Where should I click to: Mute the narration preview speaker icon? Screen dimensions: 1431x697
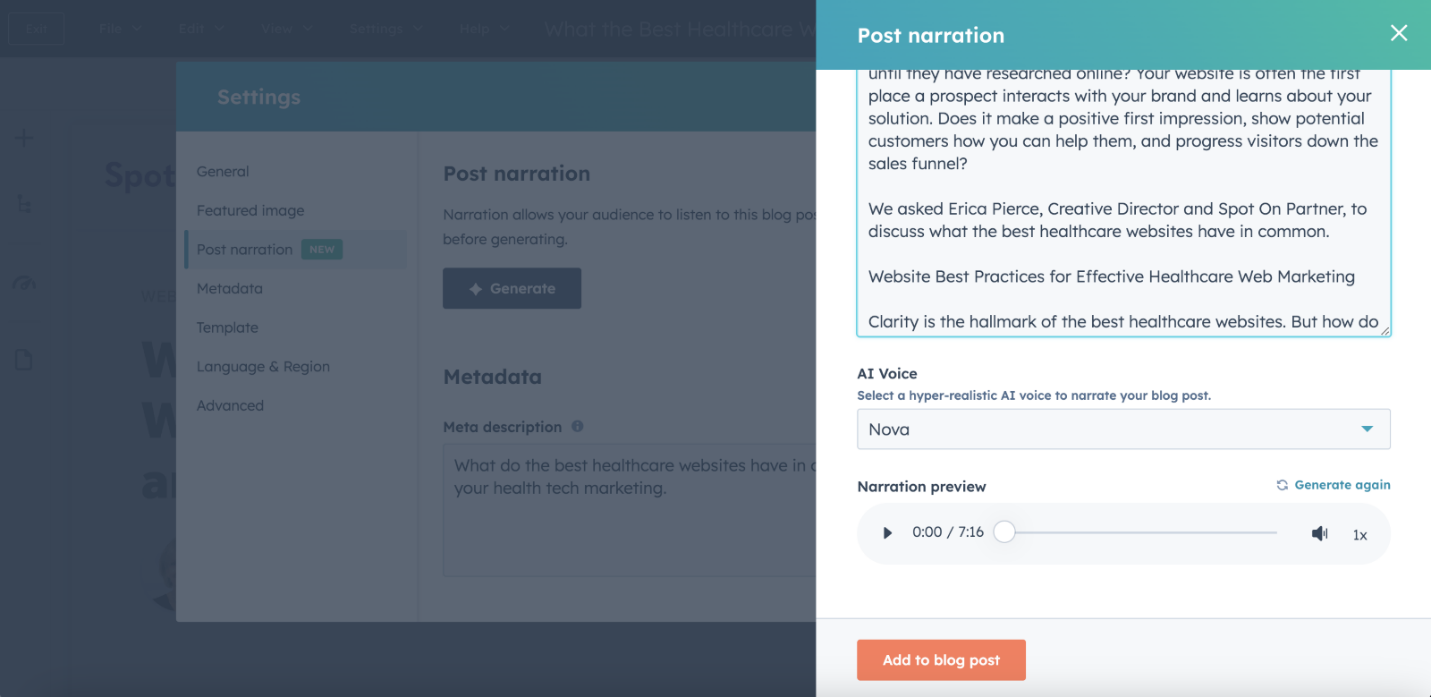tap(1319, 533)
